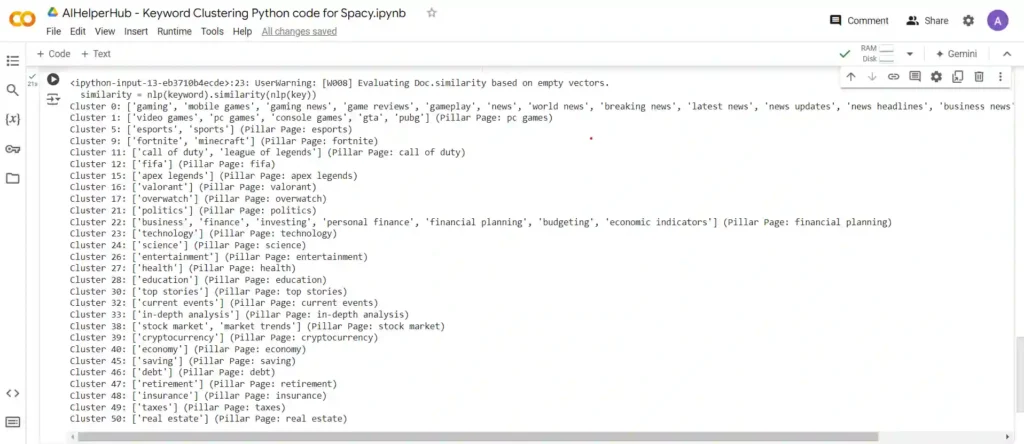Image resolution: width=1024 pixels, height=444 pixels.
Task: Open the File menu
Action: tap(54, 31)
